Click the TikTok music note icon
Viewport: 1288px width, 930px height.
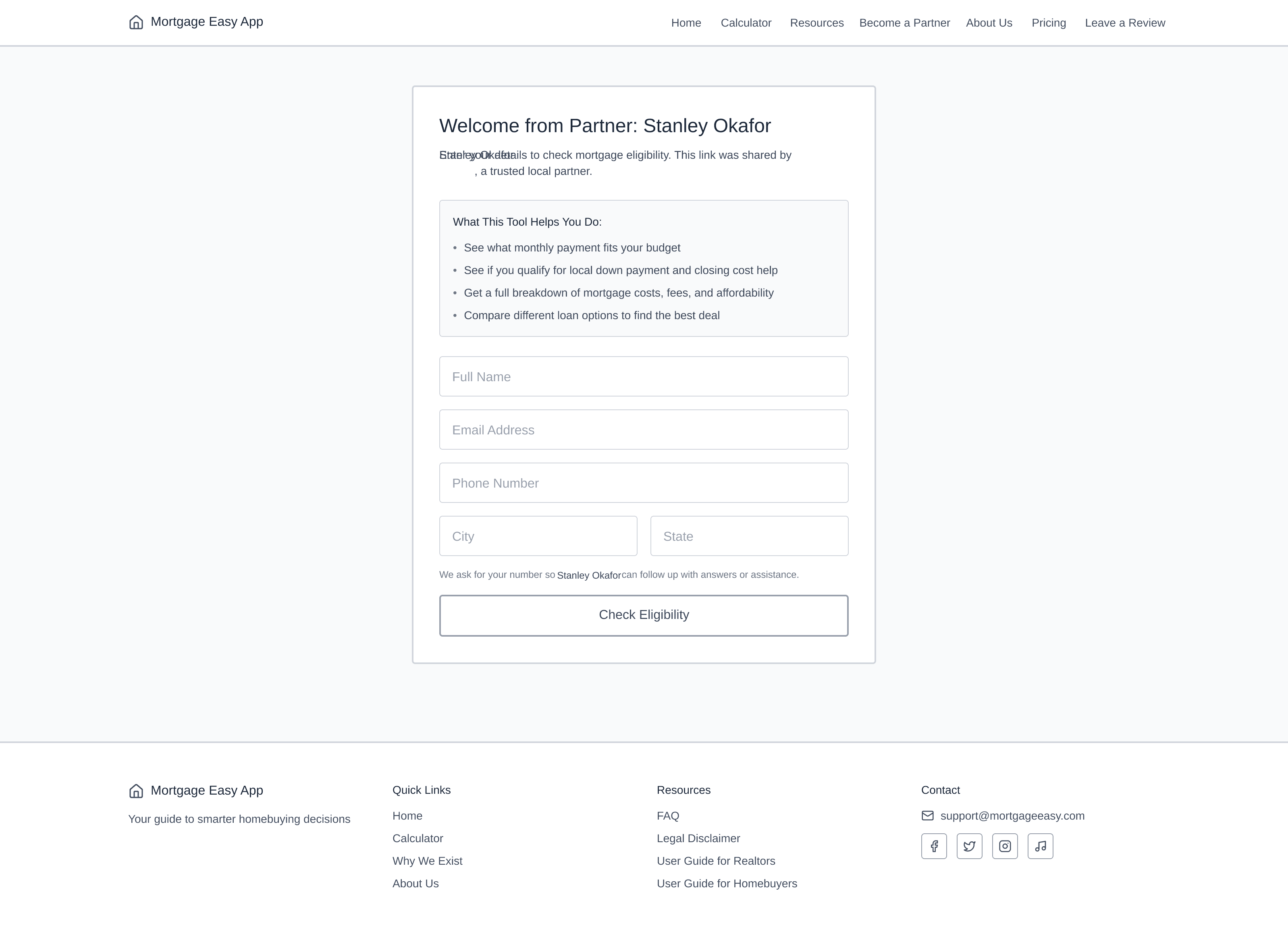[x=1041, y=846]
